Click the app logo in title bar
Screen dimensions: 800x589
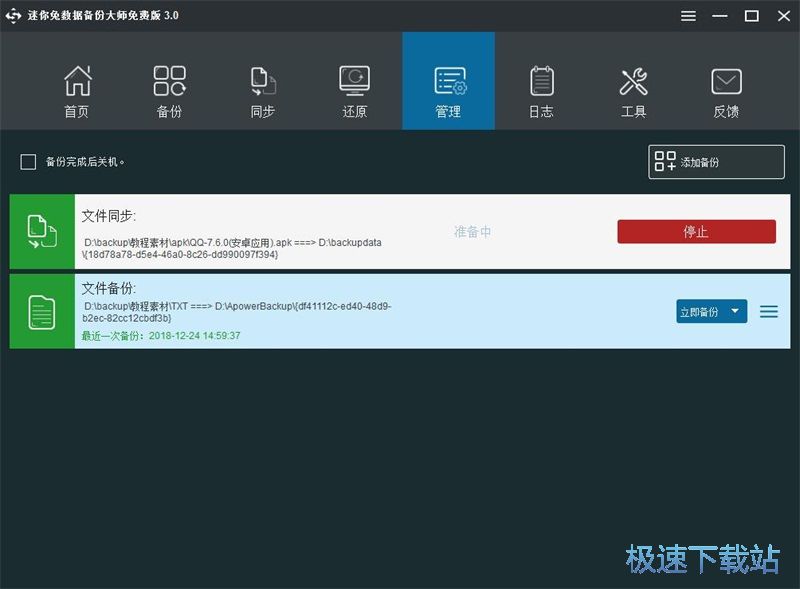(13, 15)
